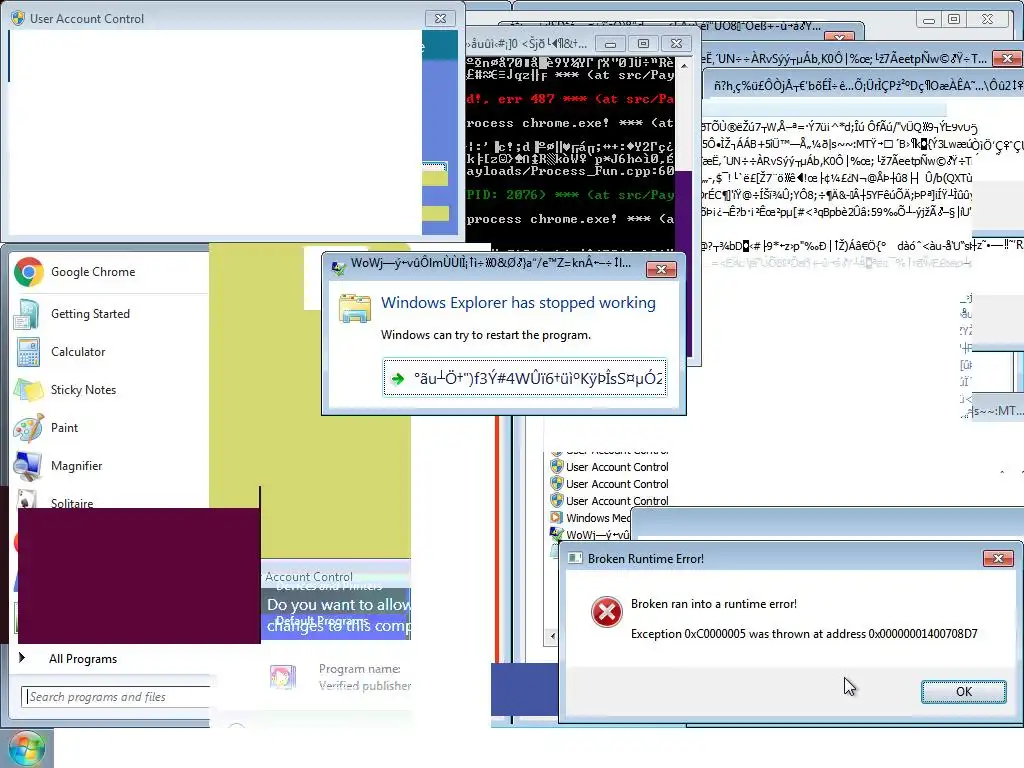This screenshot has width=1024, height=768.
Task: Click 'ayloads/Process_Fun.cpp:60' console line
Action: click(x=569, y=171)
